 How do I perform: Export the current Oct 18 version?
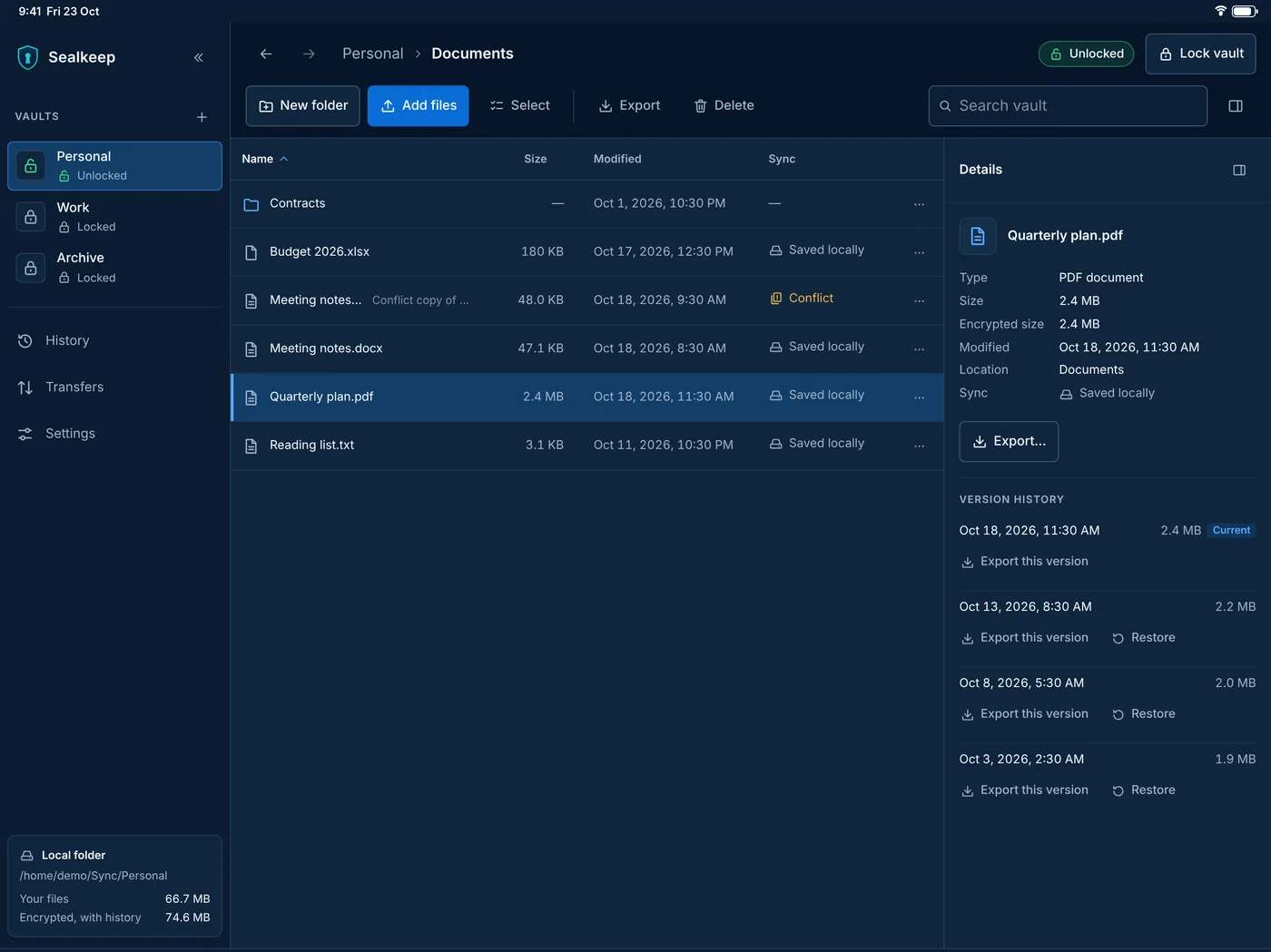(x=1025, y=562)
